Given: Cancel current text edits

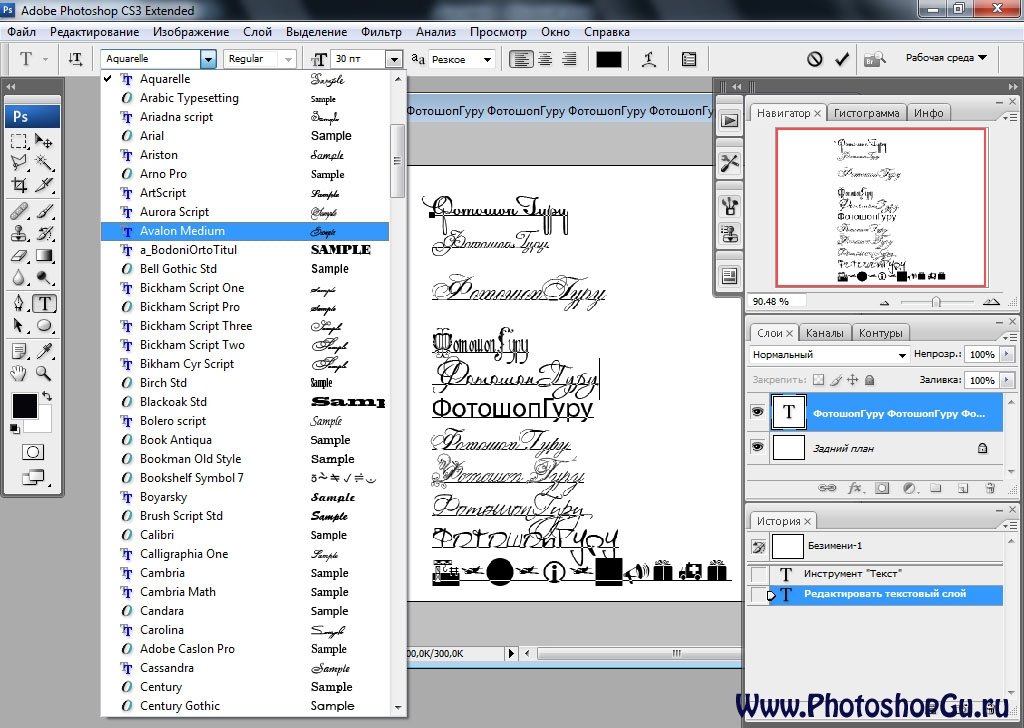Looking at the screenshot, I should click(x=814, y=59).
